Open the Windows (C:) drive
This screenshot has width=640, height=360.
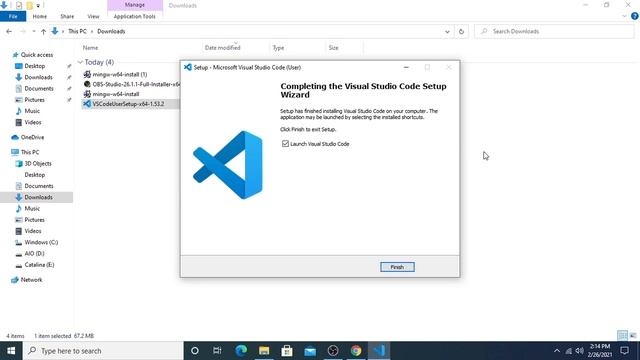pyautogui.click(x=41, y=242)
